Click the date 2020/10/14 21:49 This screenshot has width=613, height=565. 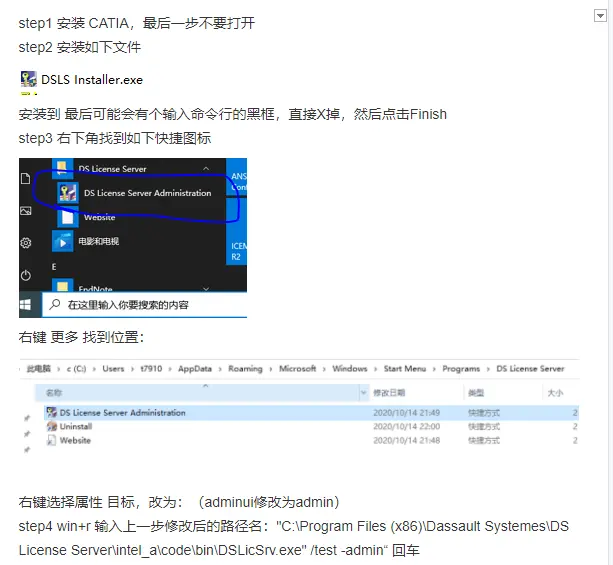[x=407, y=413]
